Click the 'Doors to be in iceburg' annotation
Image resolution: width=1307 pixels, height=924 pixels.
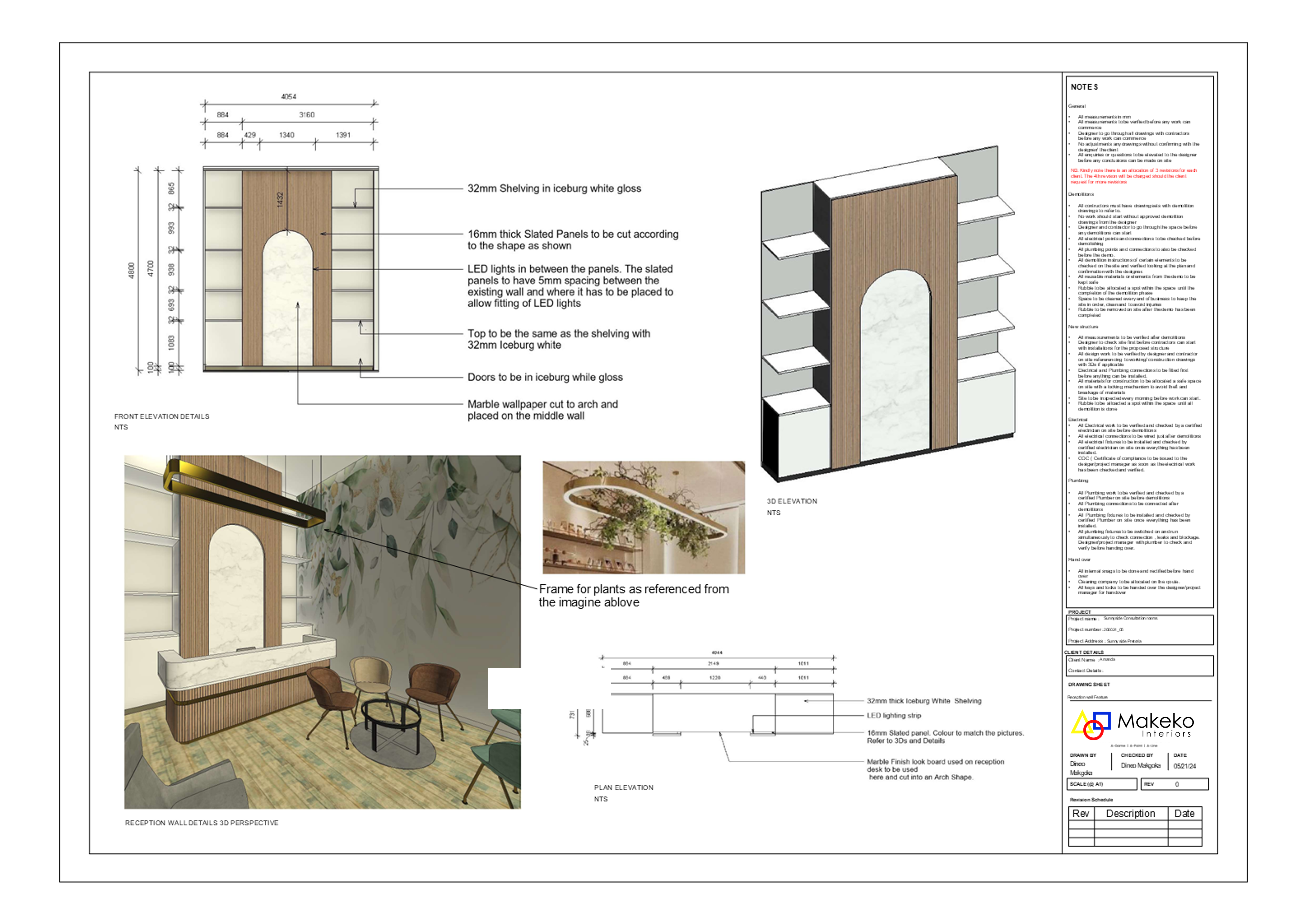click(545, 377)
